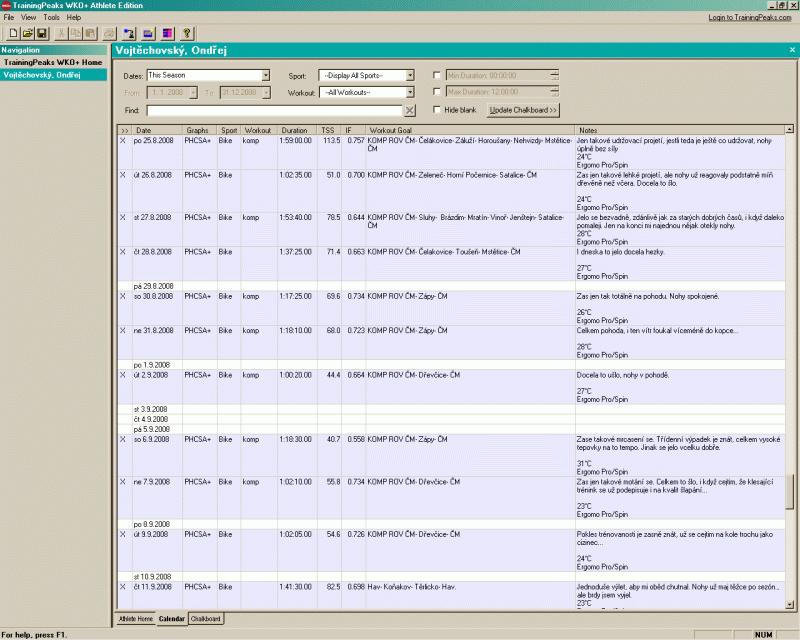The width and height of the screenshot is (800, 640).
Task: Select TrainingPeaks WKO+ Home in Navigation
Action: pyautogui.click(x=53, y=62)
